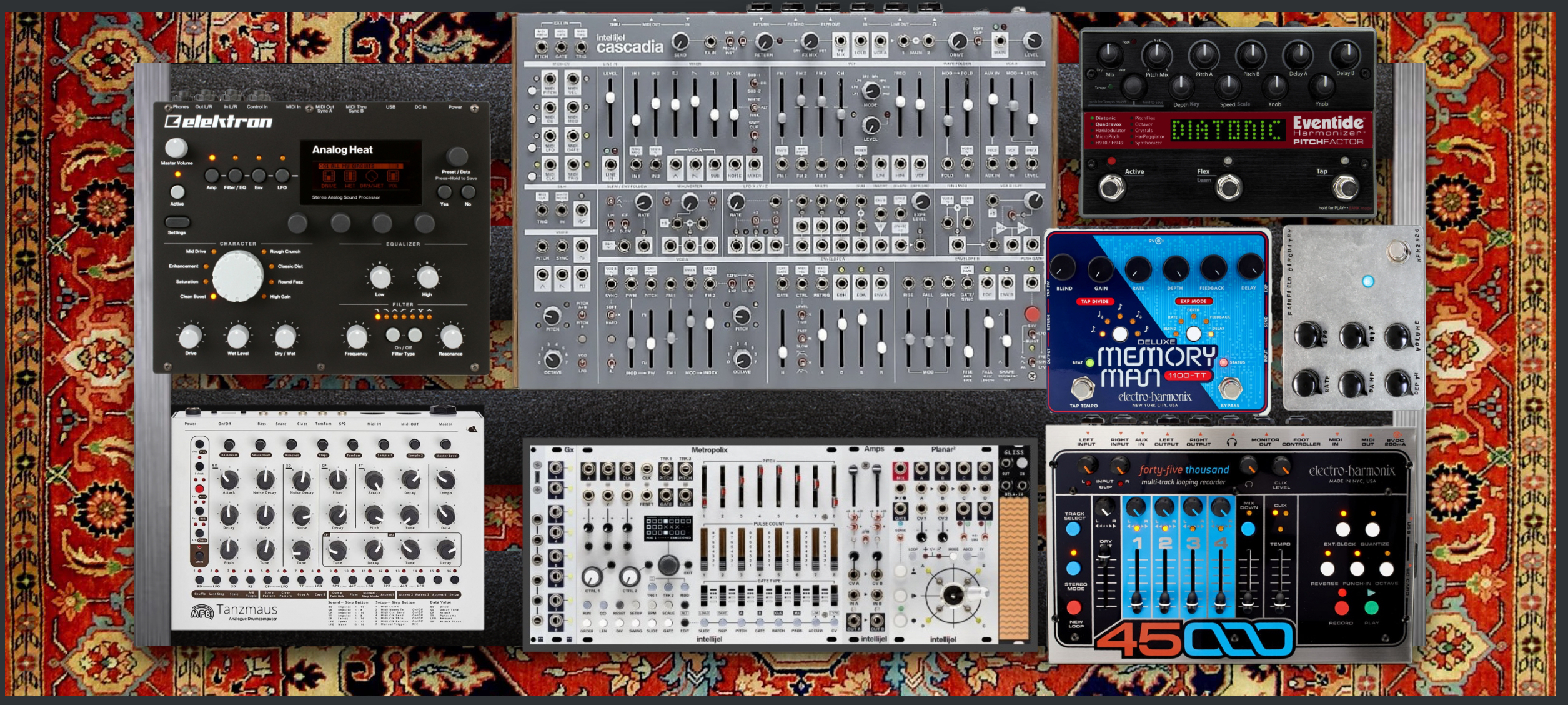1568x705 pixels.
Task: Click the Pitch A knob on PitchFactor
Action: [x=1204, y=55]
